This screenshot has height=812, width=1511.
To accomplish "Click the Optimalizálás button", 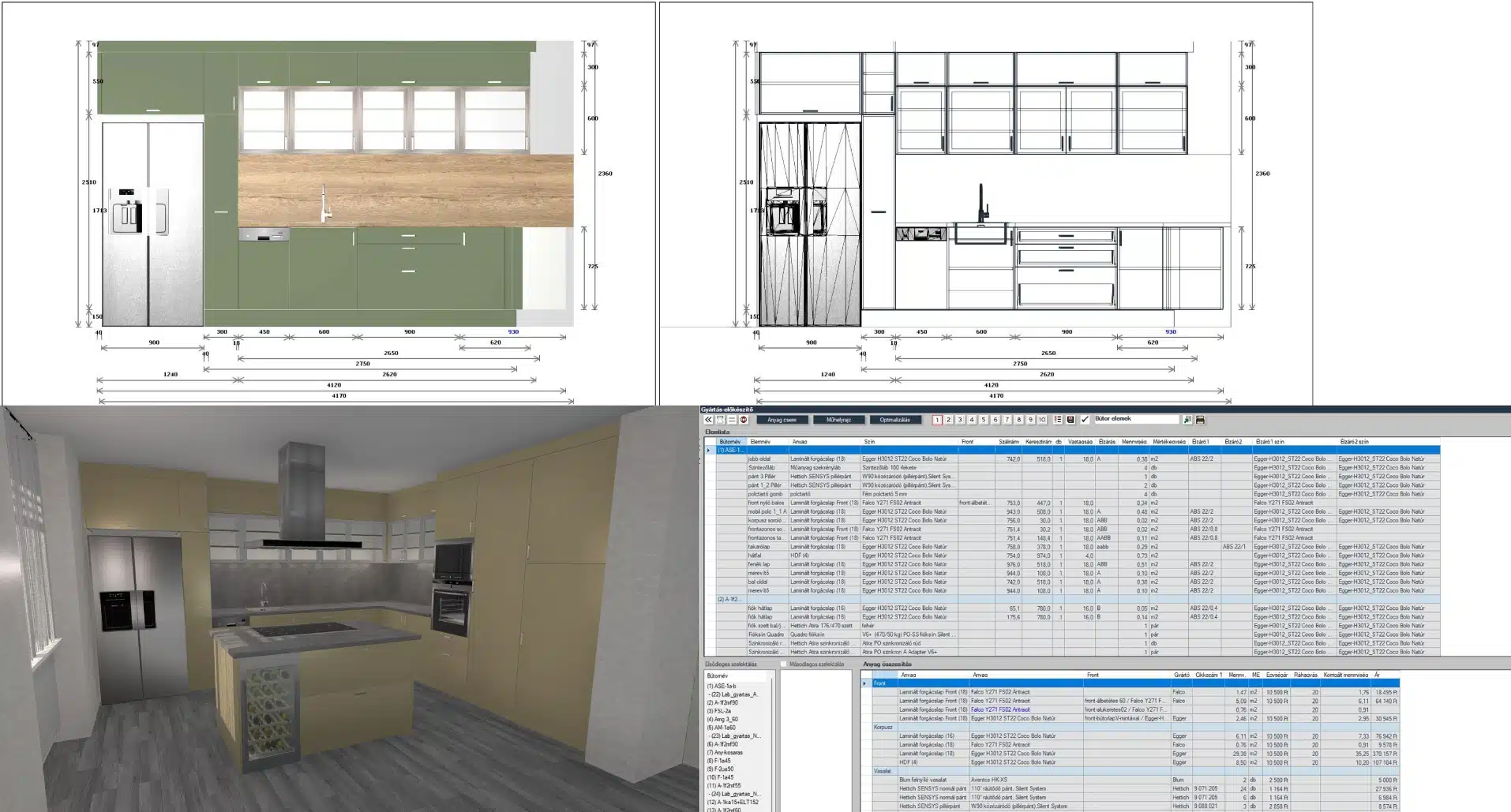I will point(894,420).
